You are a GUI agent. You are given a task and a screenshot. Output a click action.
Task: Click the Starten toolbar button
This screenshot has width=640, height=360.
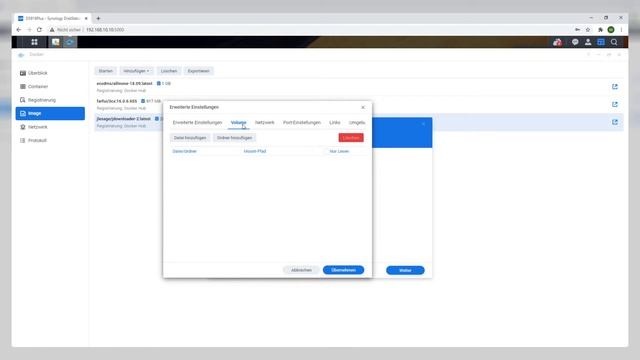coord(105,71)
